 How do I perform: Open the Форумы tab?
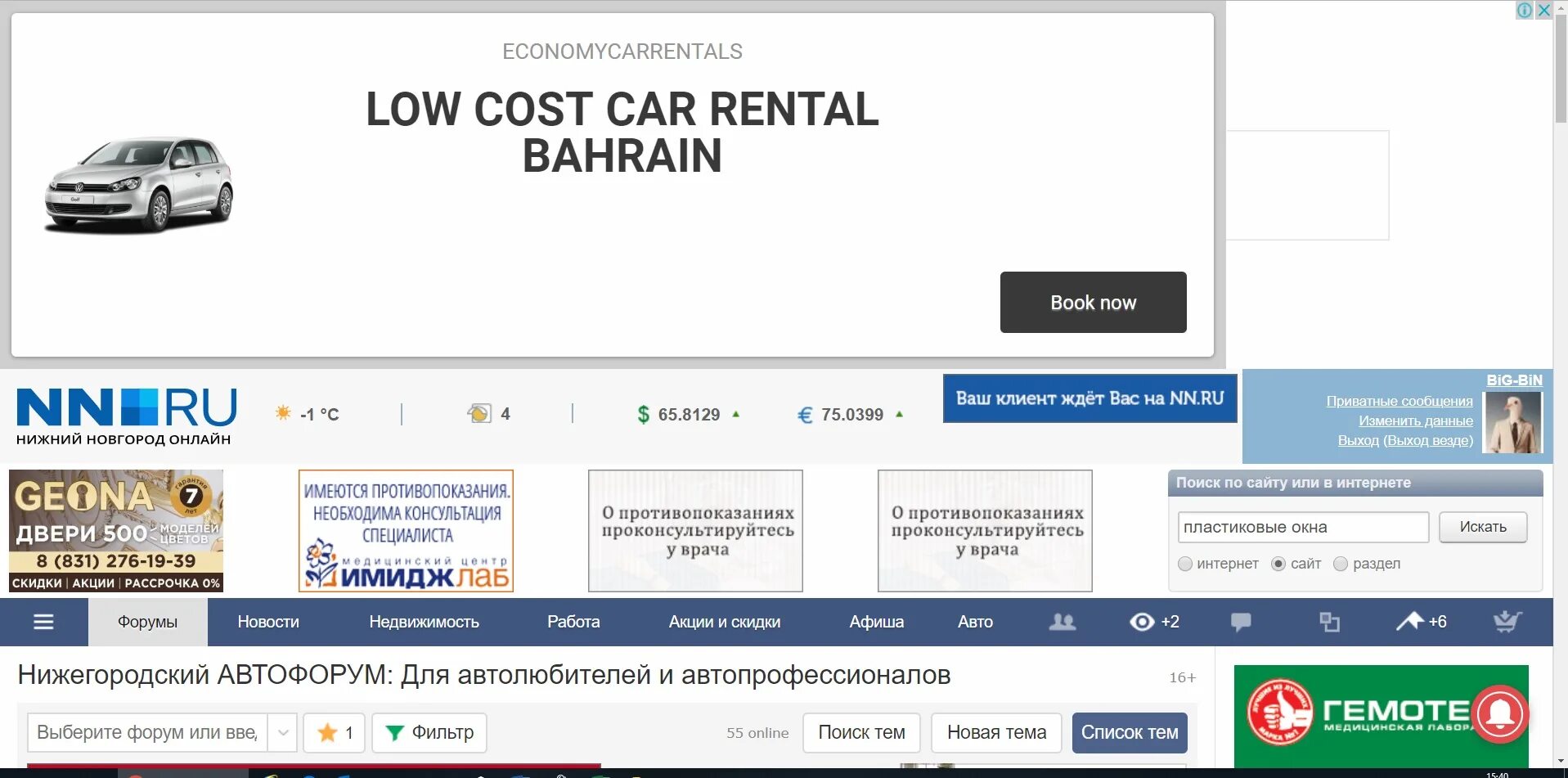(x=147, y=622)
